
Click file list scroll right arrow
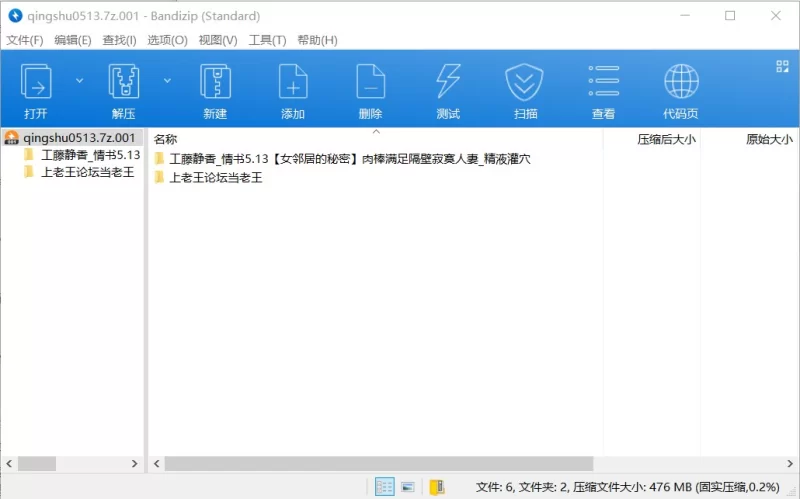790,463
